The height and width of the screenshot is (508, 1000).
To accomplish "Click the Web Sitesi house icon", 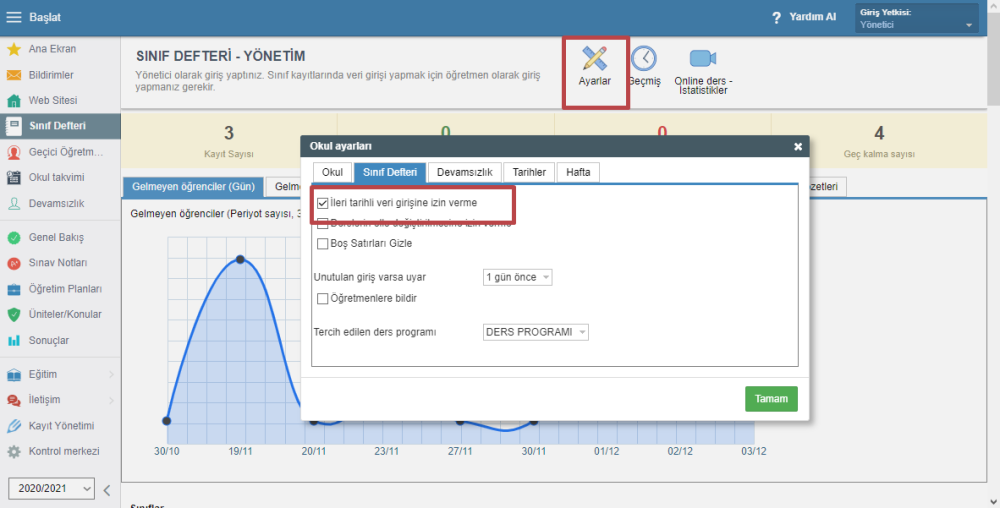I will point(13,101).
